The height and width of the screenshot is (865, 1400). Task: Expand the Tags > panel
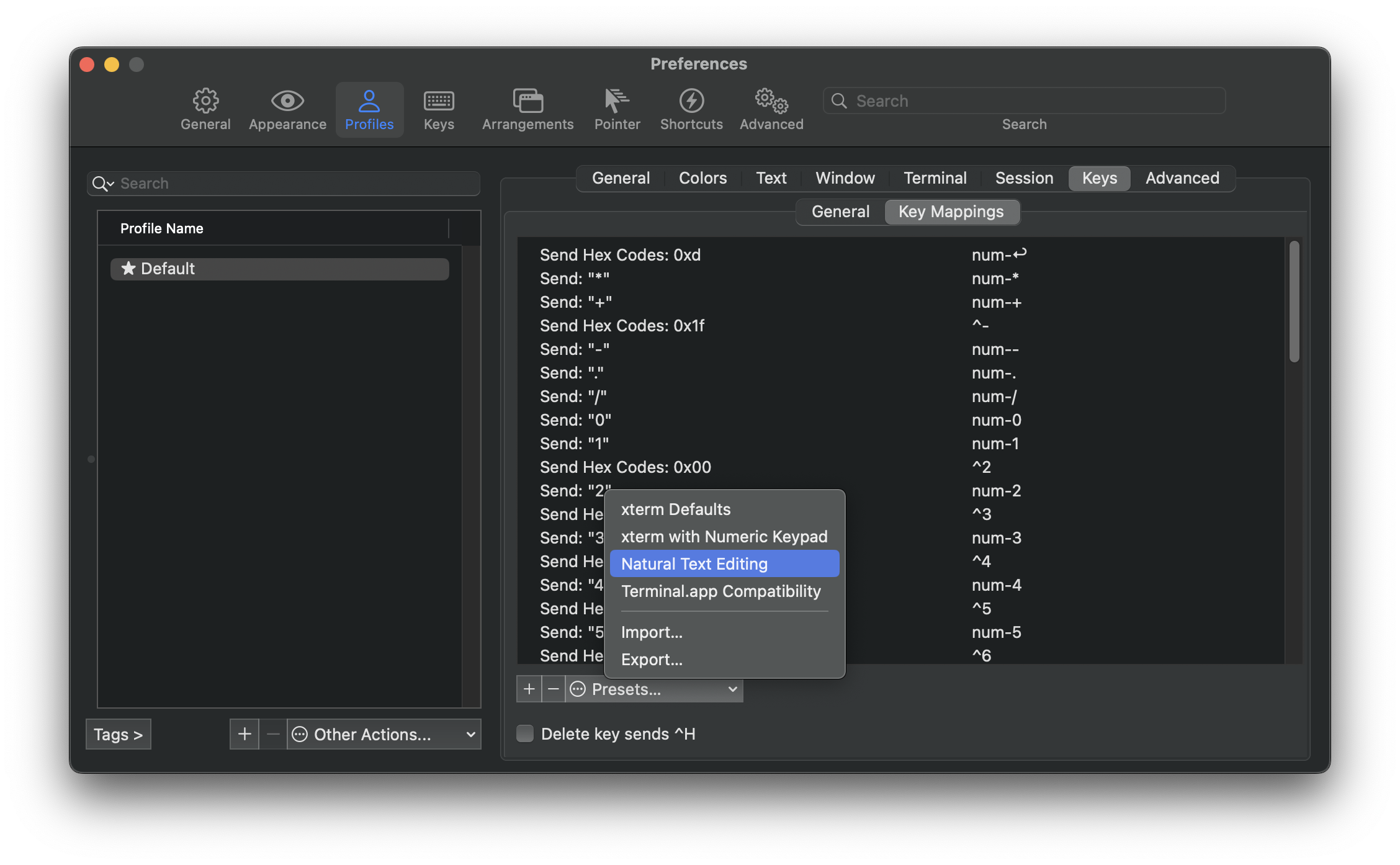click(119, 734)
